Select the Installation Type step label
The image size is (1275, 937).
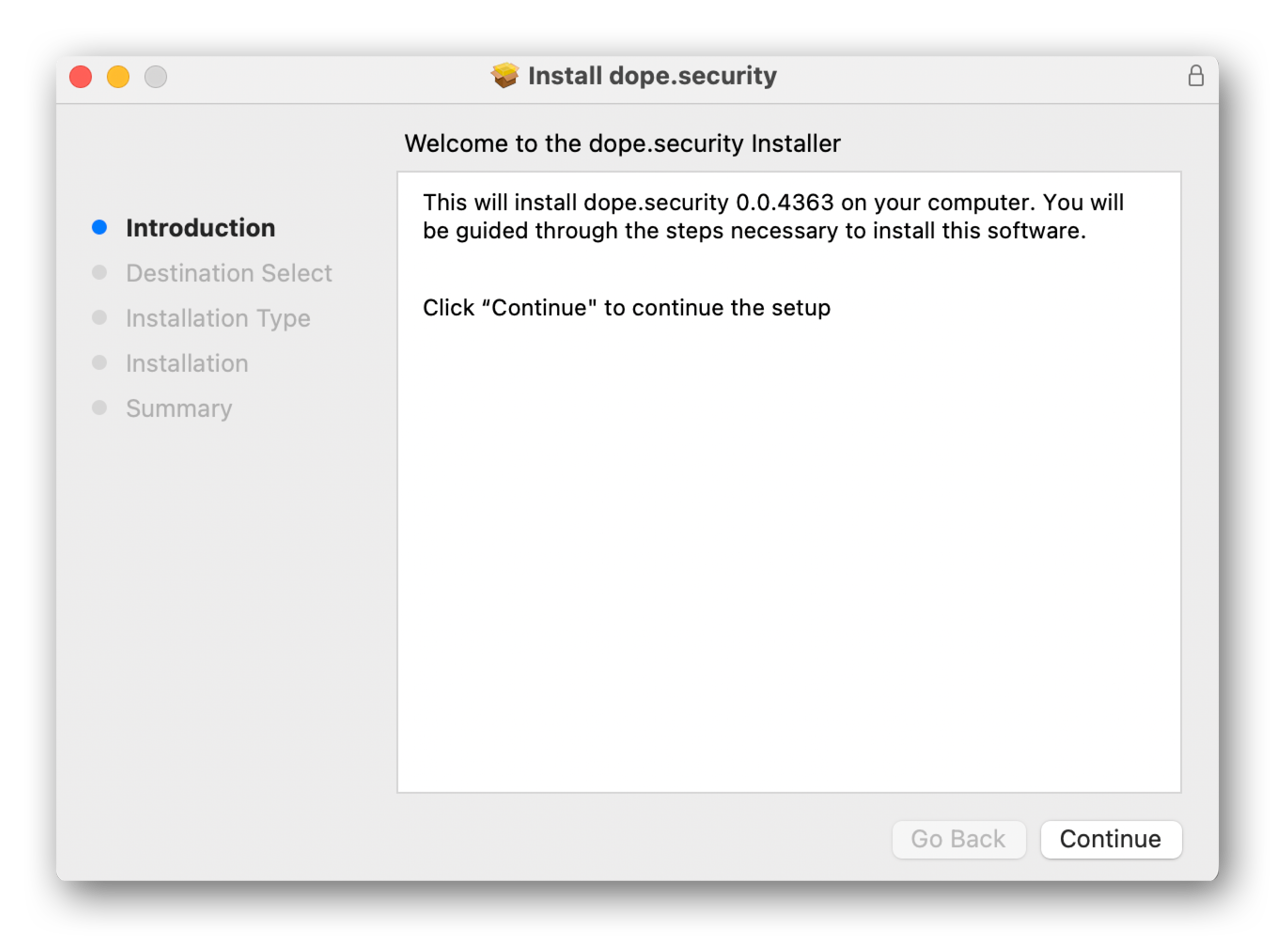click(217, 318)
